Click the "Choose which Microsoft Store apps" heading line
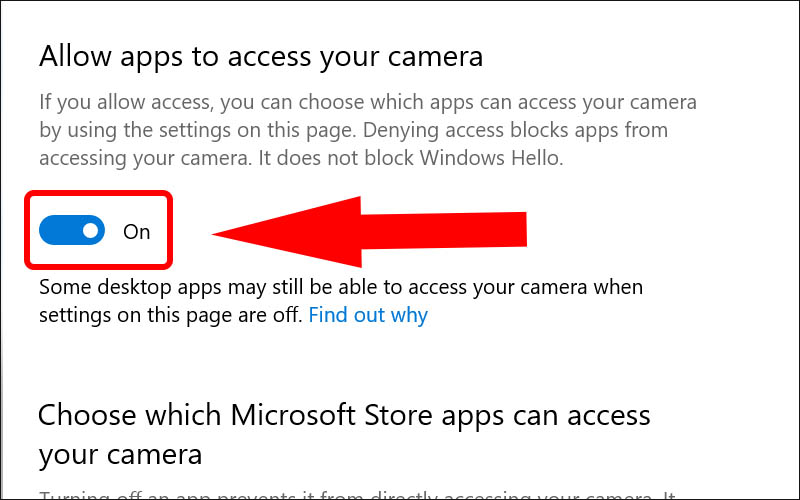Screen dimensions: 800x500 coord(344,414)
